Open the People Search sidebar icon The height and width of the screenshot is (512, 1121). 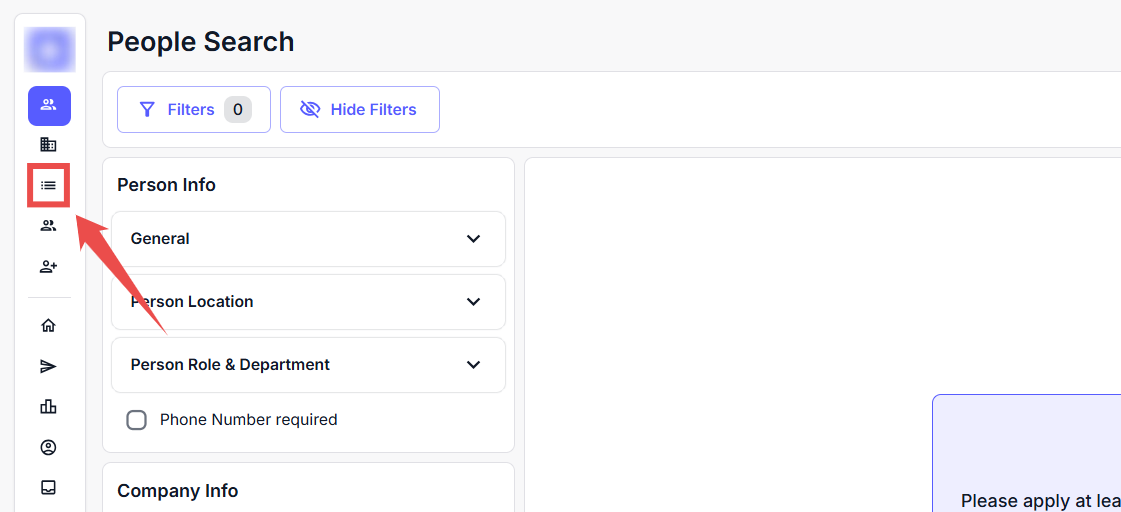(x=49, y=105)
